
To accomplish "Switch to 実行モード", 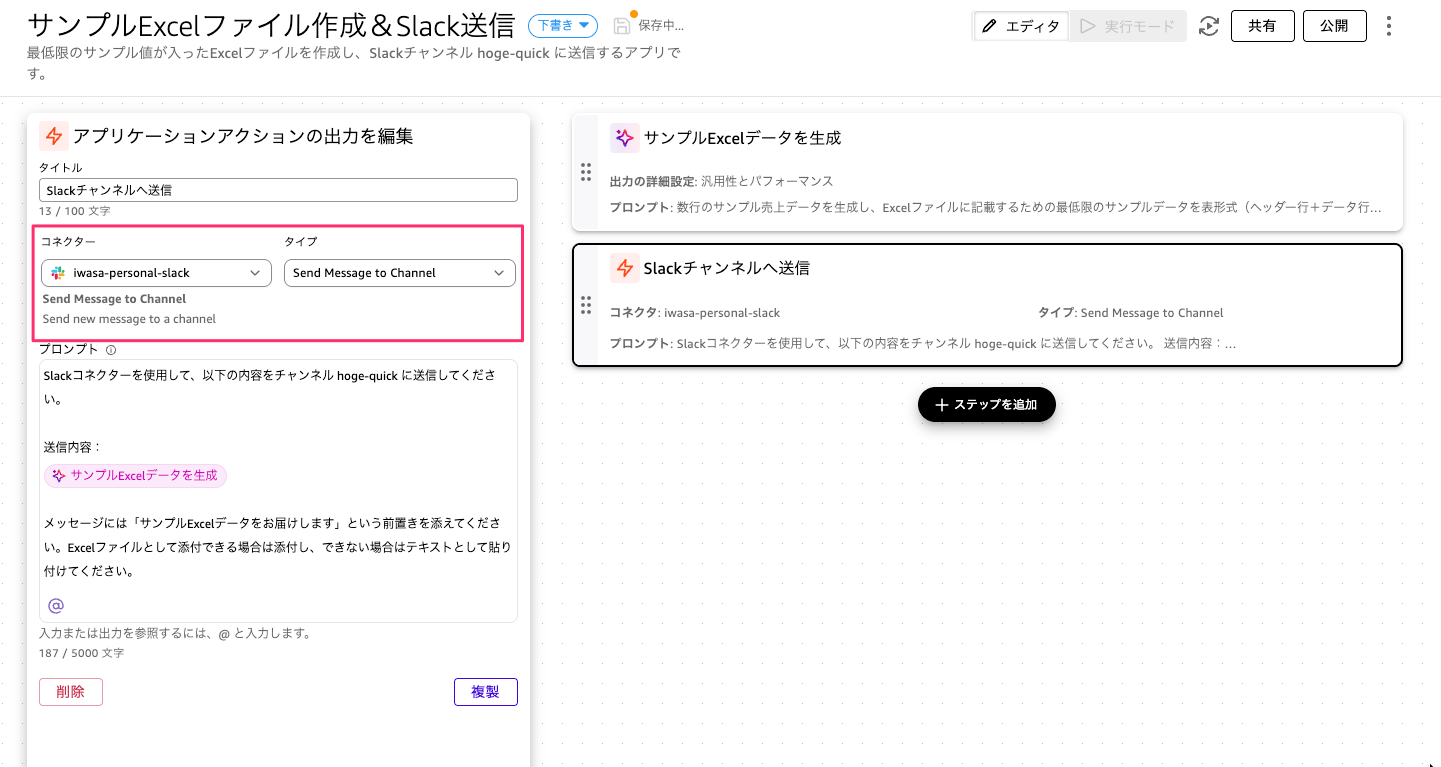I will (x=1127, y=26).
